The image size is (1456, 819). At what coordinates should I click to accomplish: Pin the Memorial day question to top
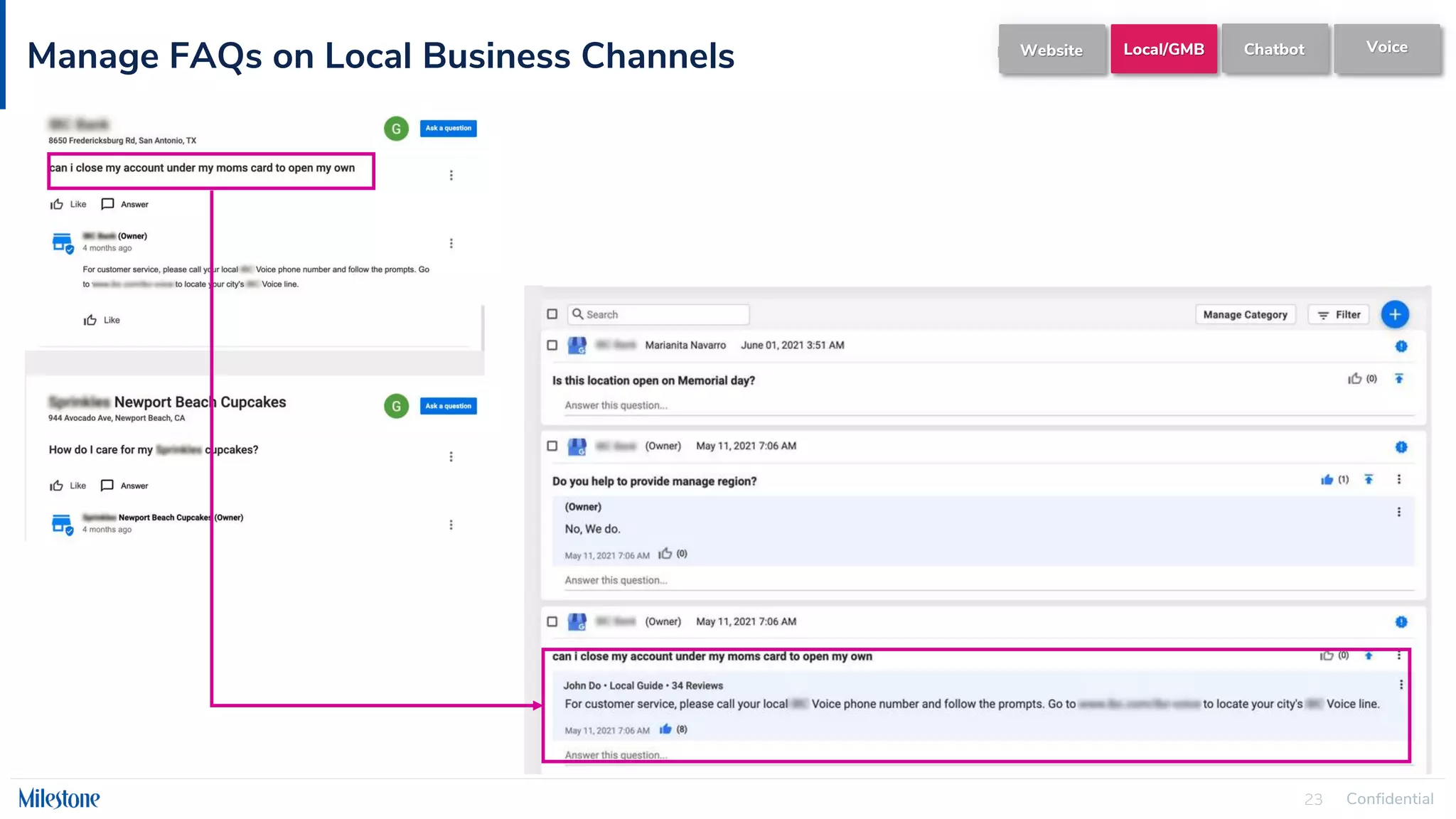[x=1399, y=378]
